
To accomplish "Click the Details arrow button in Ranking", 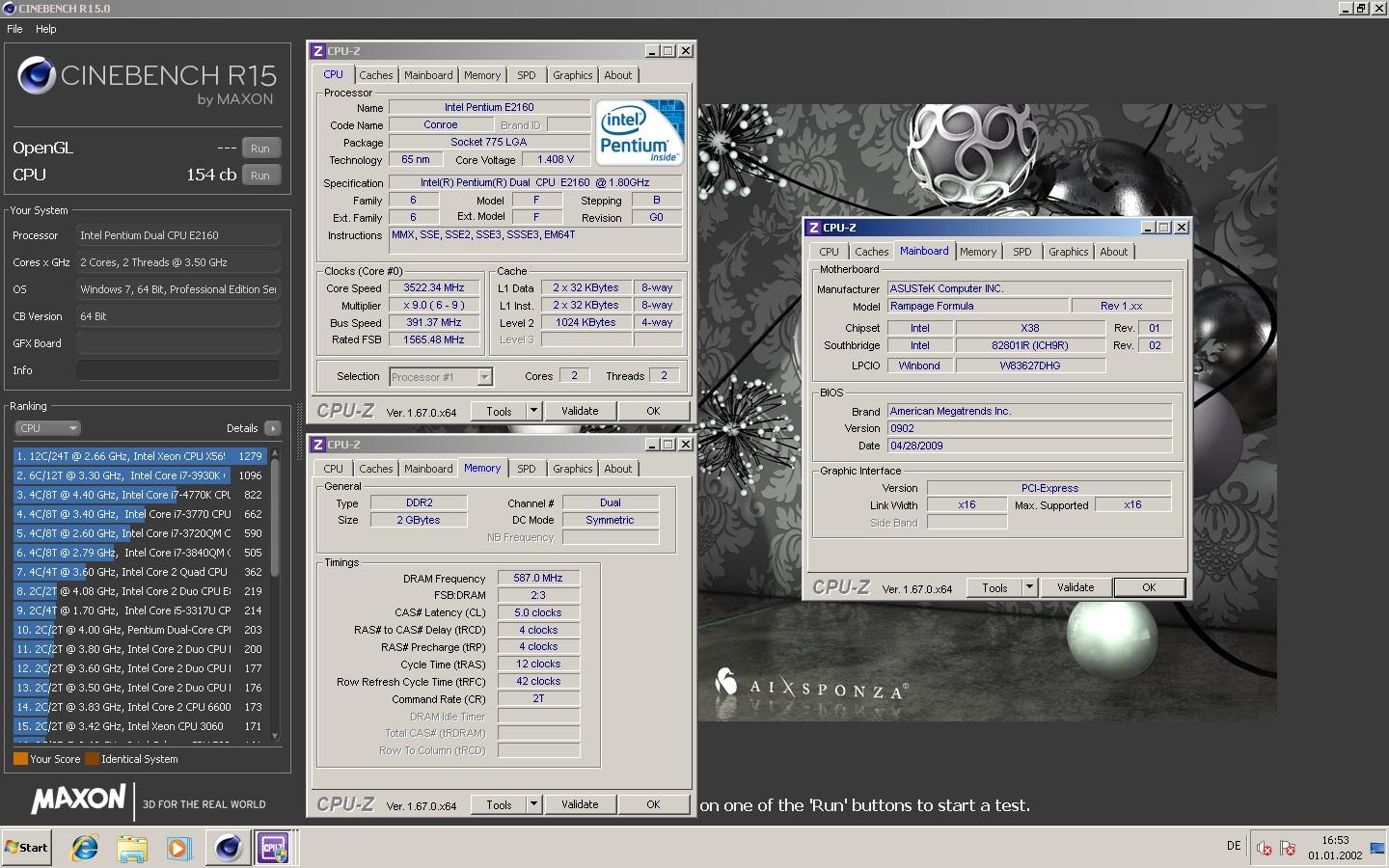I will (272, 428).
